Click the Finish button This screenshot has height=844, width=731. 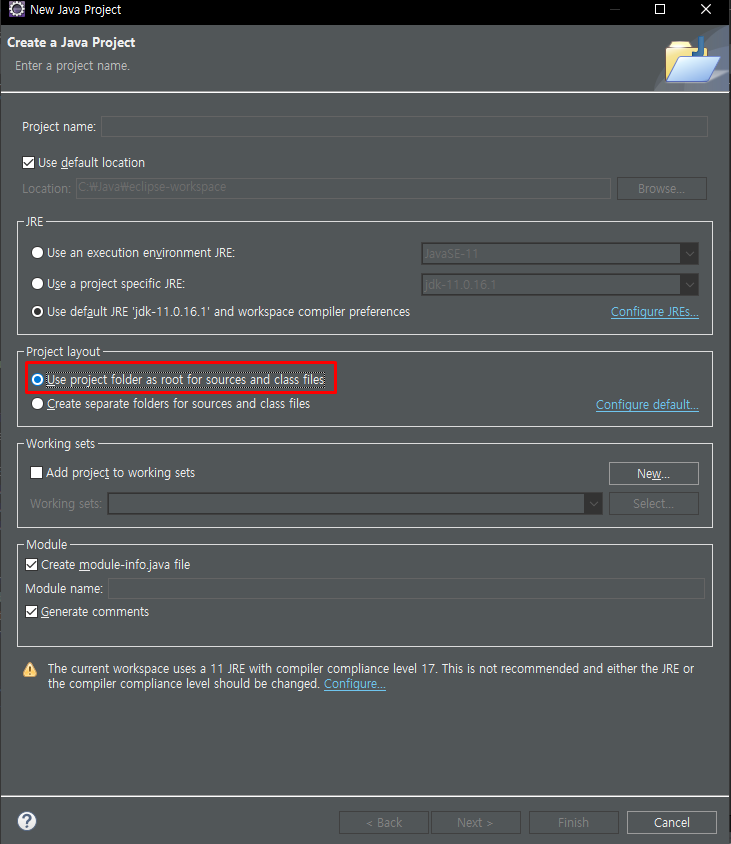574,822
